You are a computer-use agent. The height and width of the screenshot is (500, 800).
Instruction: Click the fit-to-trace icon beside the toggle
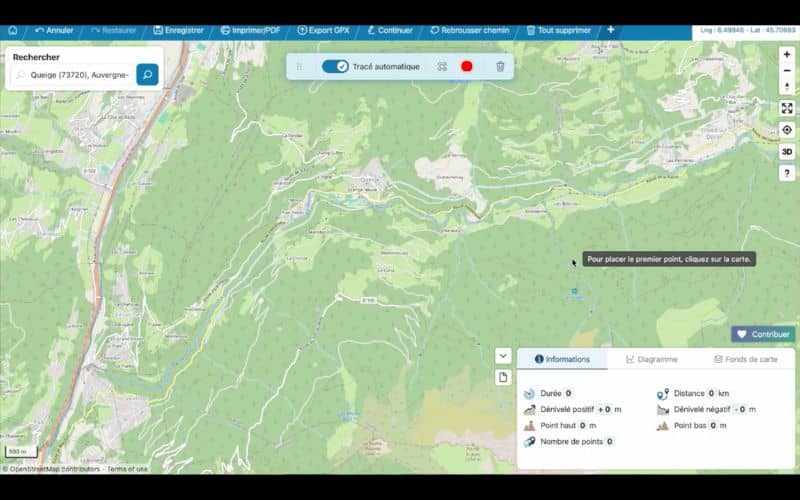pyautogui.click(x=442, y=66)
